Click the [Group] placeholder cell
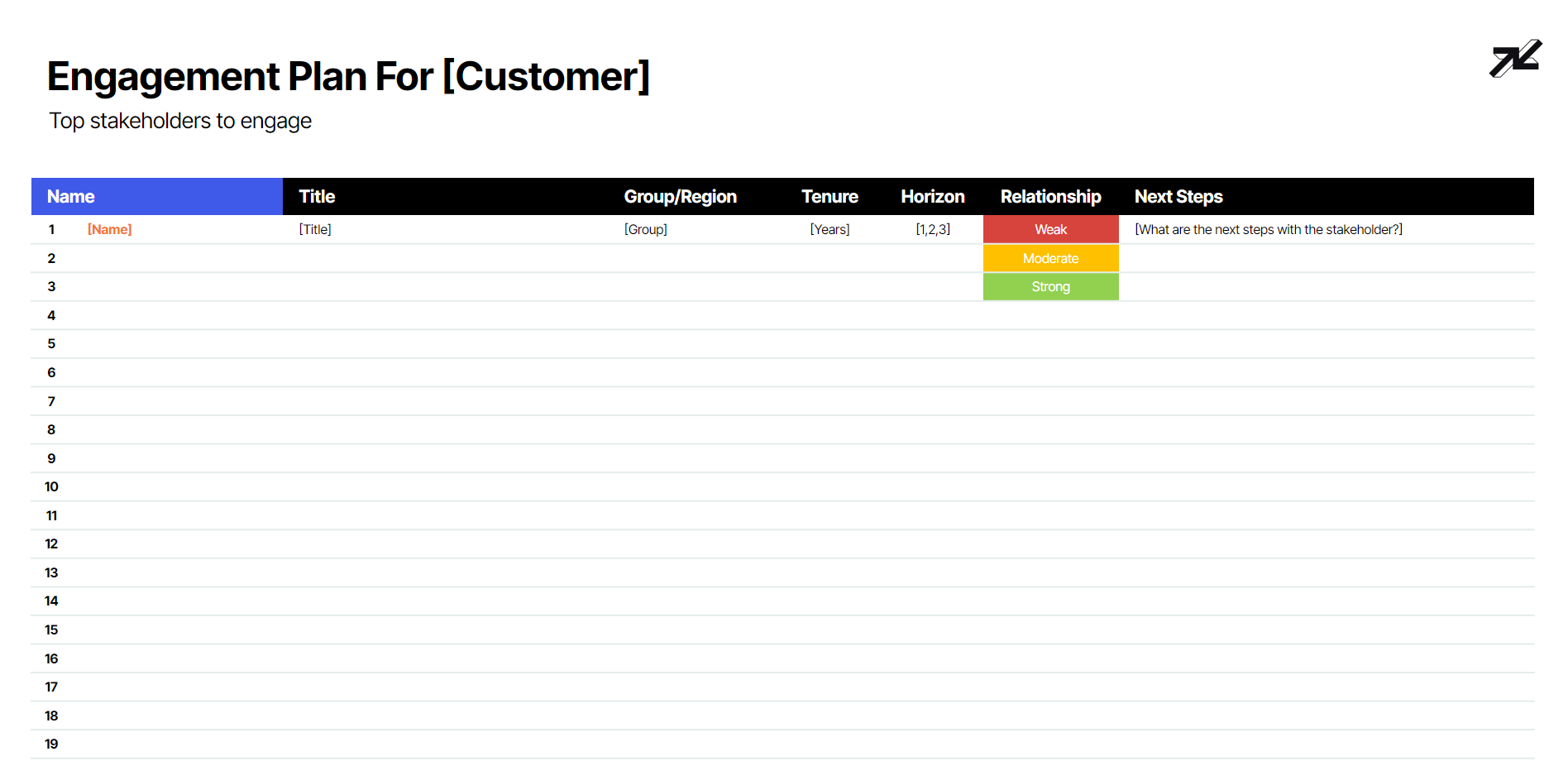This screenshot has height=761, width=1568. click(646, 229)
